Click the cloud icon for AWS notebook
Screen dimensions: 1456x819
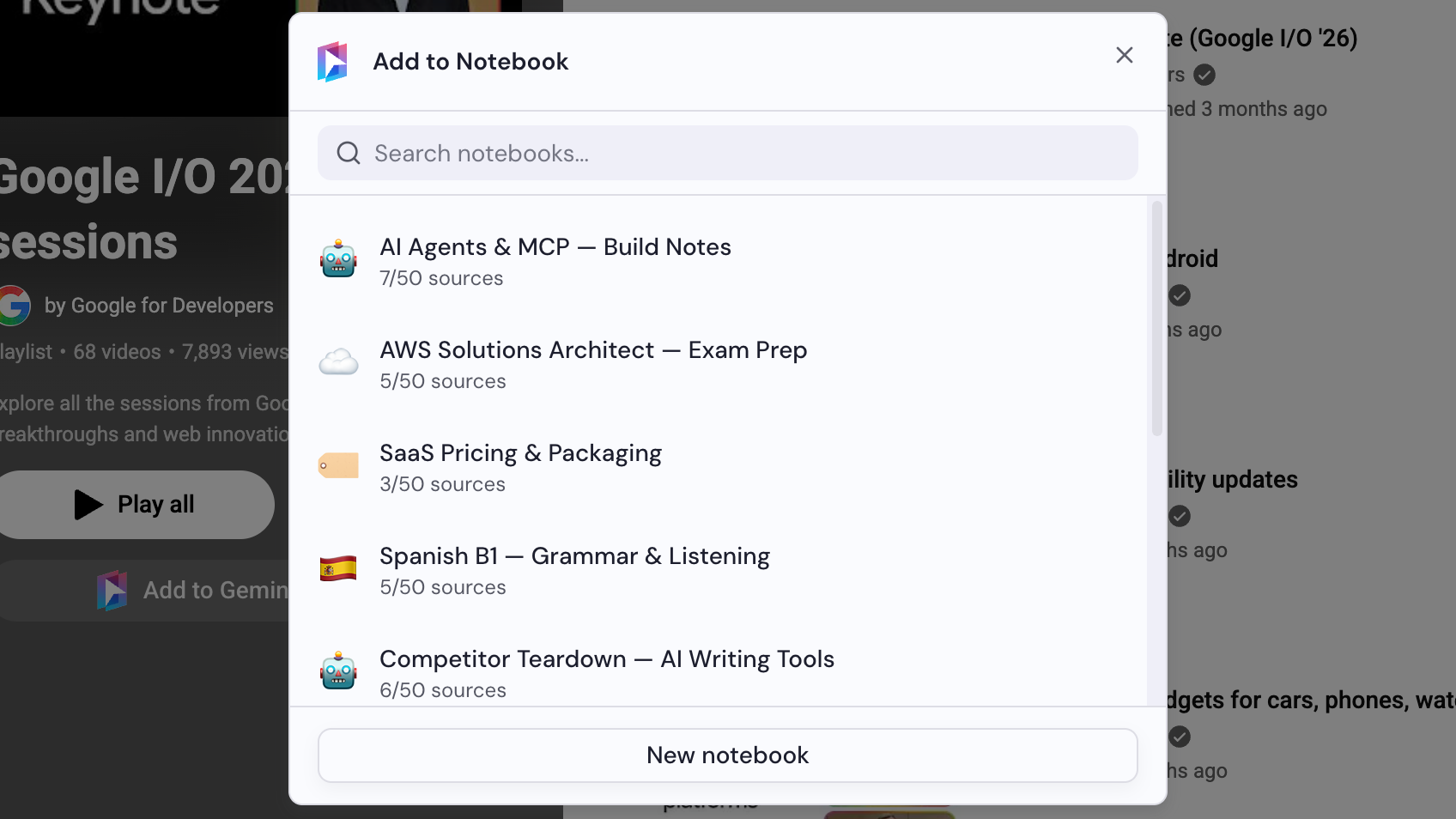[x=338, y=362]
